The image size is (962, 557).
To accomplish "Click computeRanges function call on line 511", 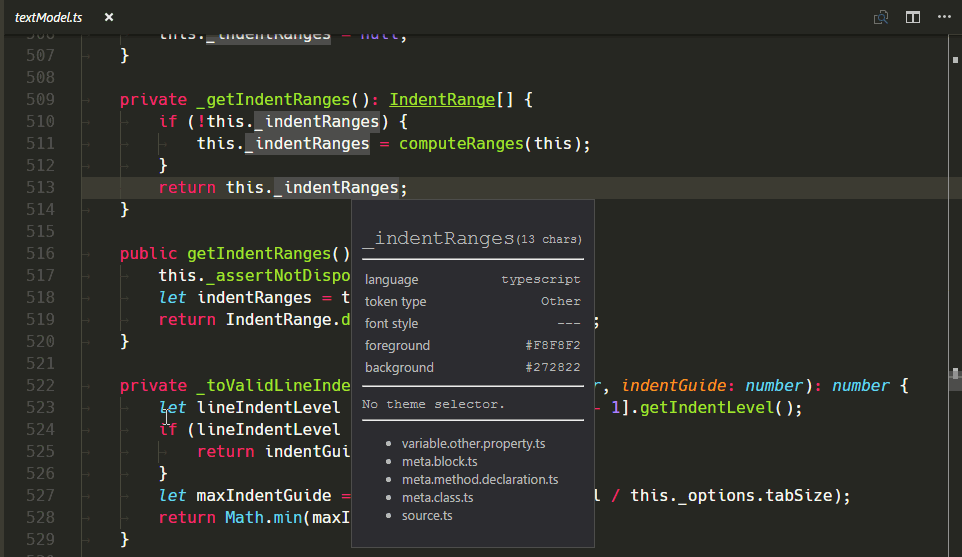I will 461,143.
